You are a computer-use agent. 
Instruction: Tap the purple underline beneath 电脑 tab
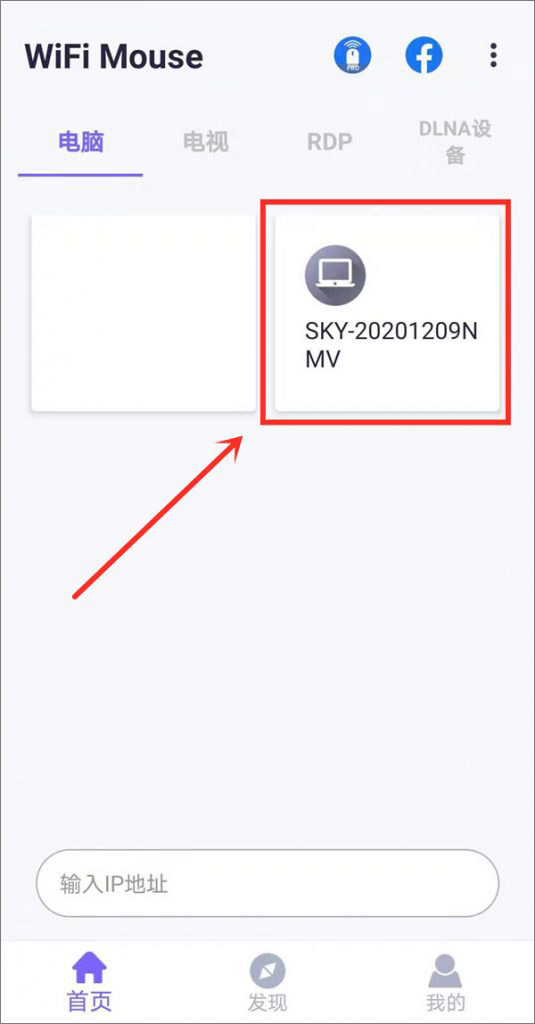coord(80,175)
